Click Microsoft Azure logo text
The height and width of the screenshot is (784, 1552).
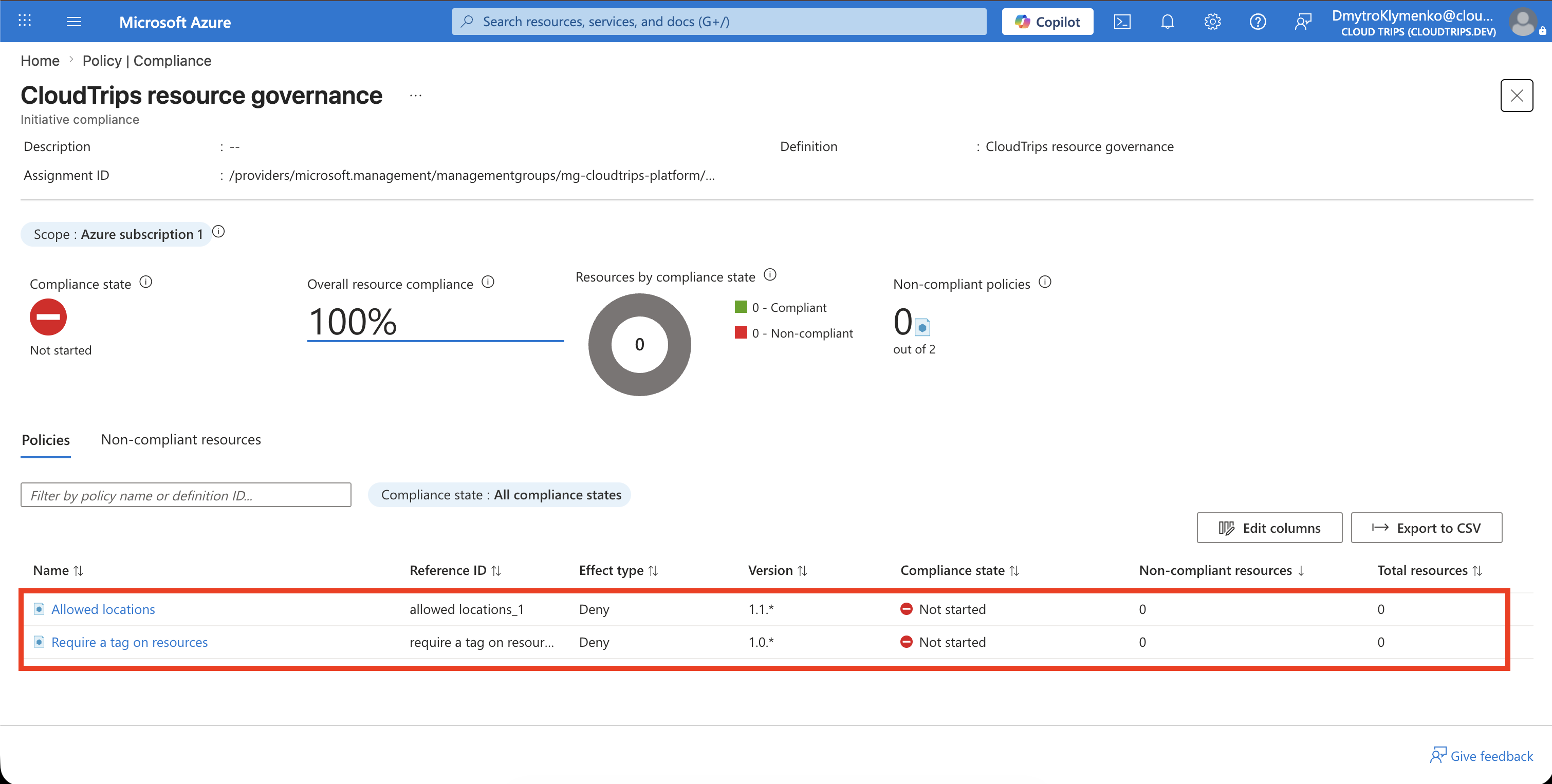[x=175, y=22]
